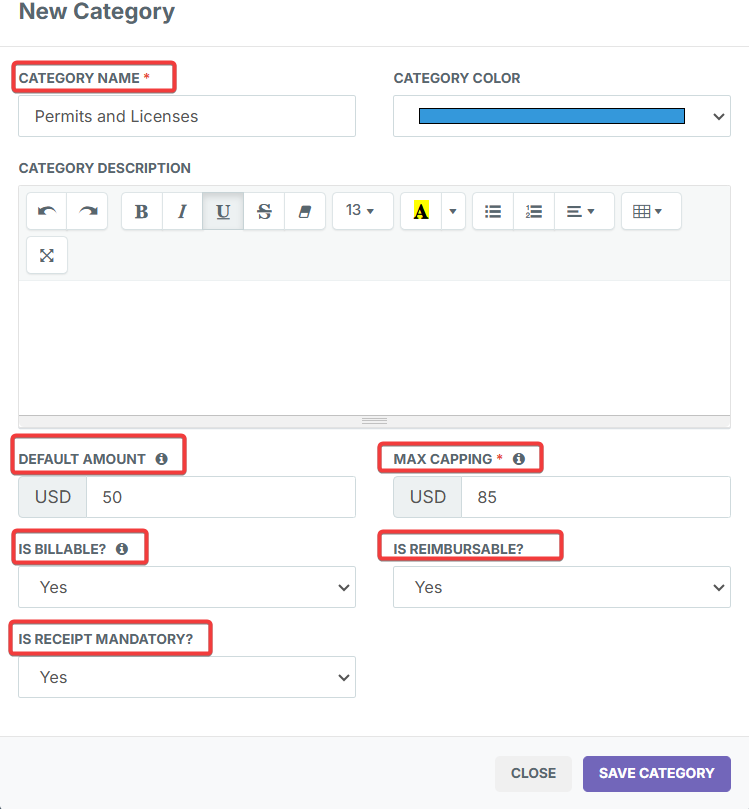Expand editor to fullscreen mode
Screen dimensions: 749x809
click(47, 255)
